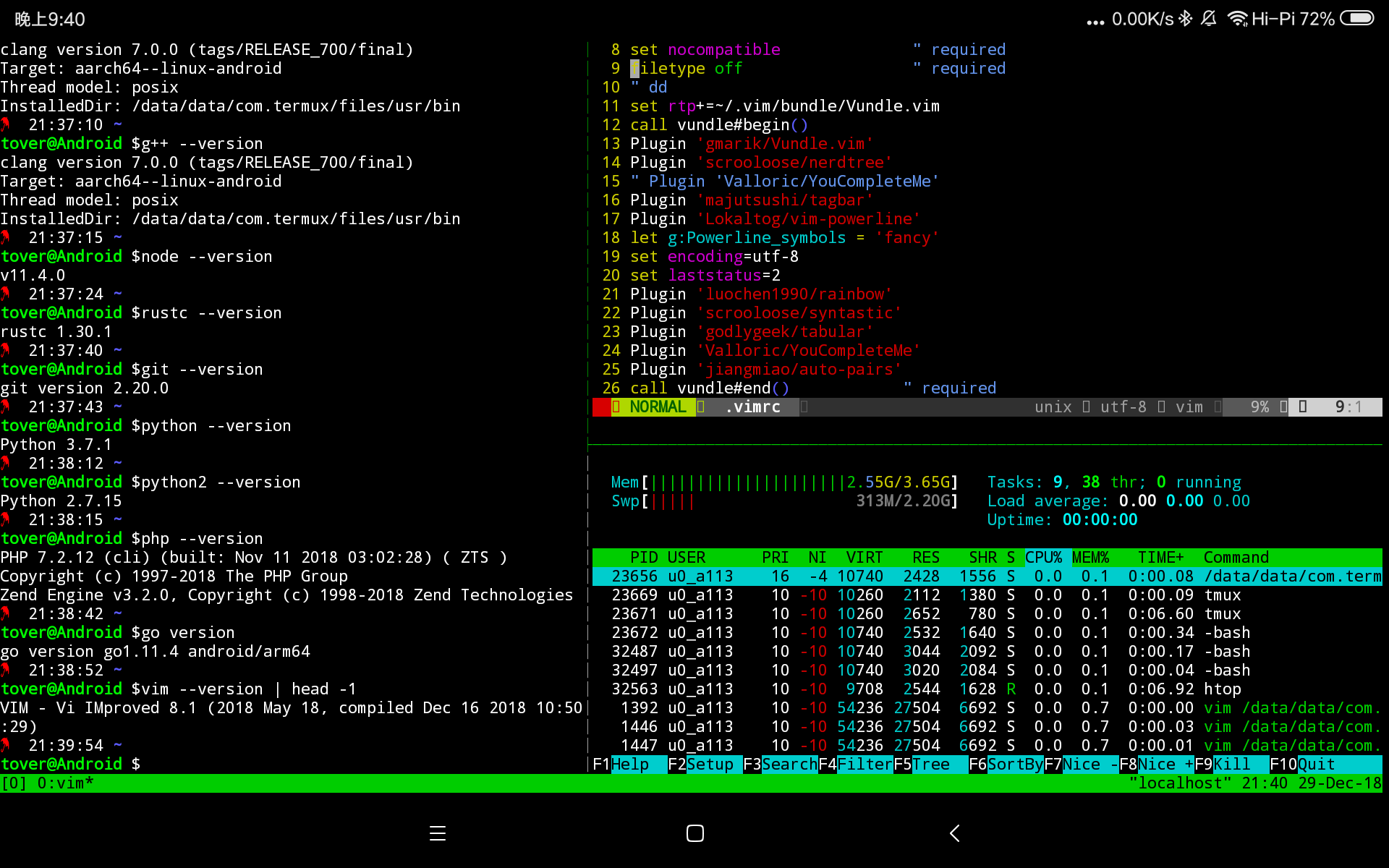Select -bash process row PID 32487
1389x868 pixels.
(987, 651)
